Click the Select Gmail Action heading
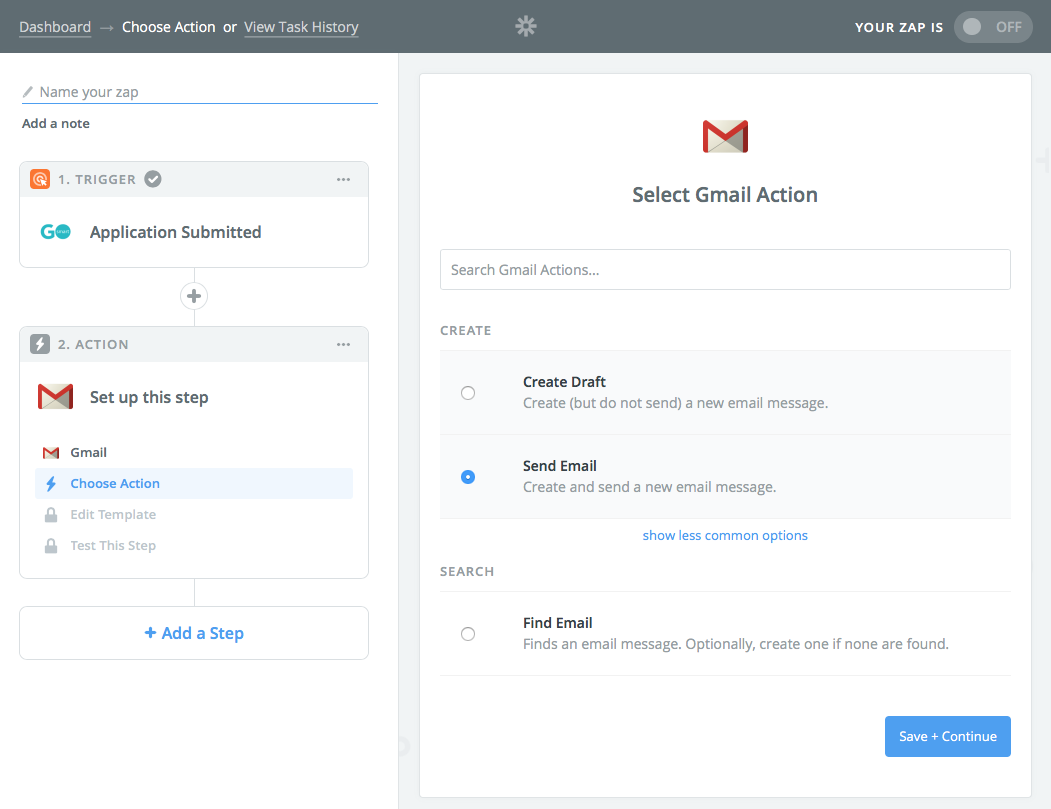Screen dimensions: 1051x809 [x=725, y=194]
